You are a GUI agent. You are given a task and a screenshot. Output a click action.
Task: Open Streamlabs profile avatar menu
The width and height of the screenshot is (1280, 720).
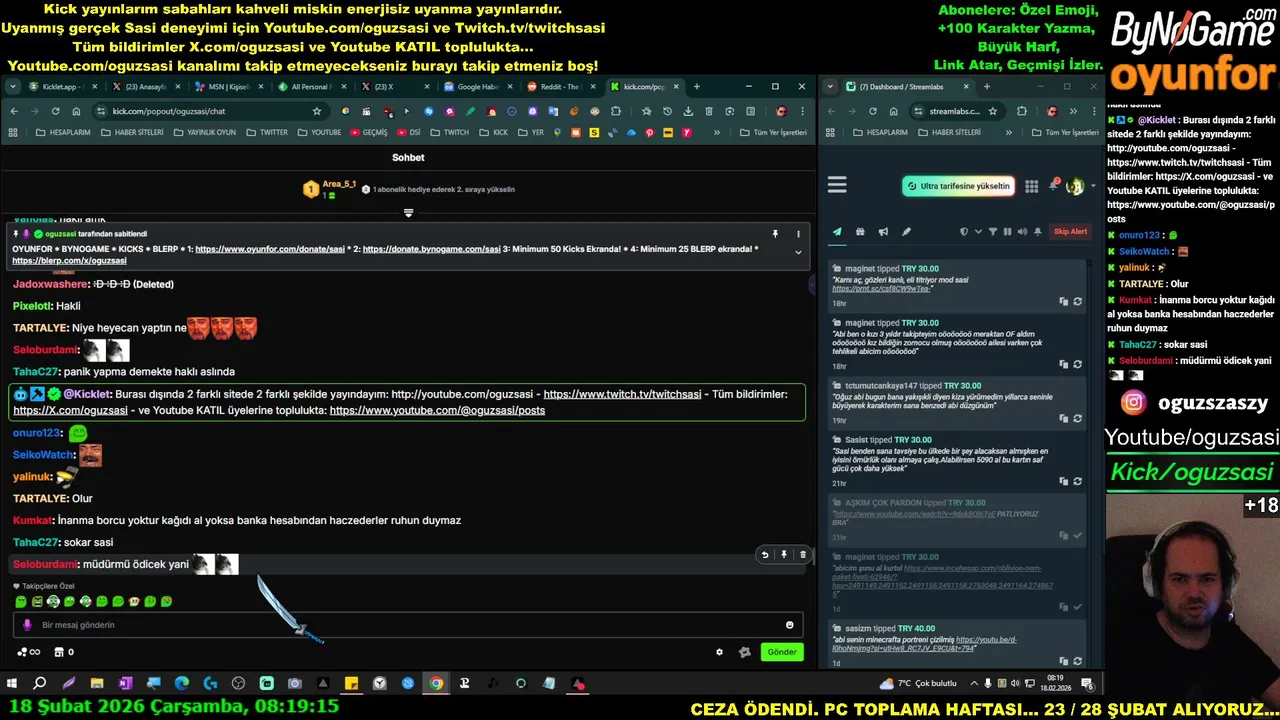tap(1075, 186)
